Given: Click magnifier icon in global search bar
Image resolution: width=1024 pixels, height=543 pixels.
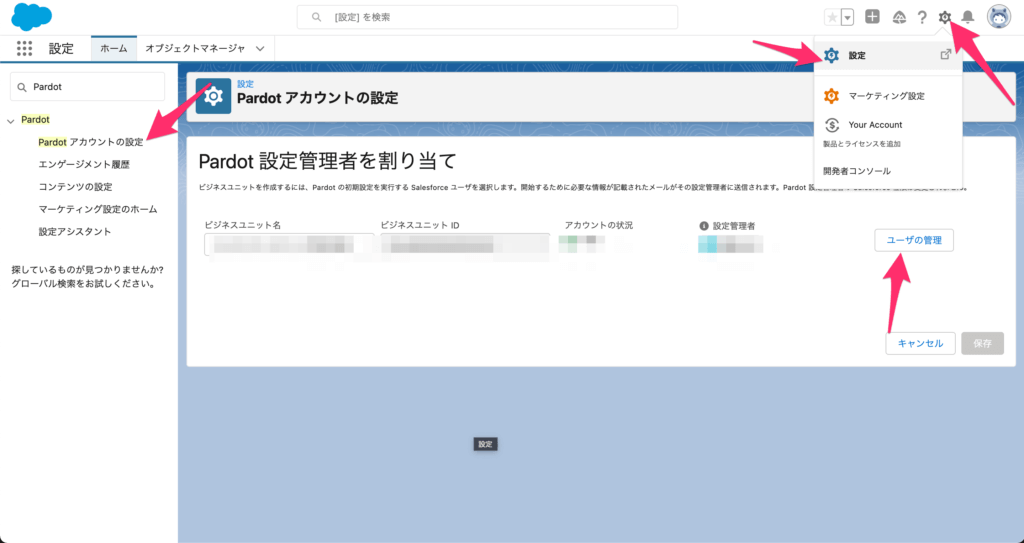Looking at the screenshot, I should pyautogui.click(x=317, y=18).
